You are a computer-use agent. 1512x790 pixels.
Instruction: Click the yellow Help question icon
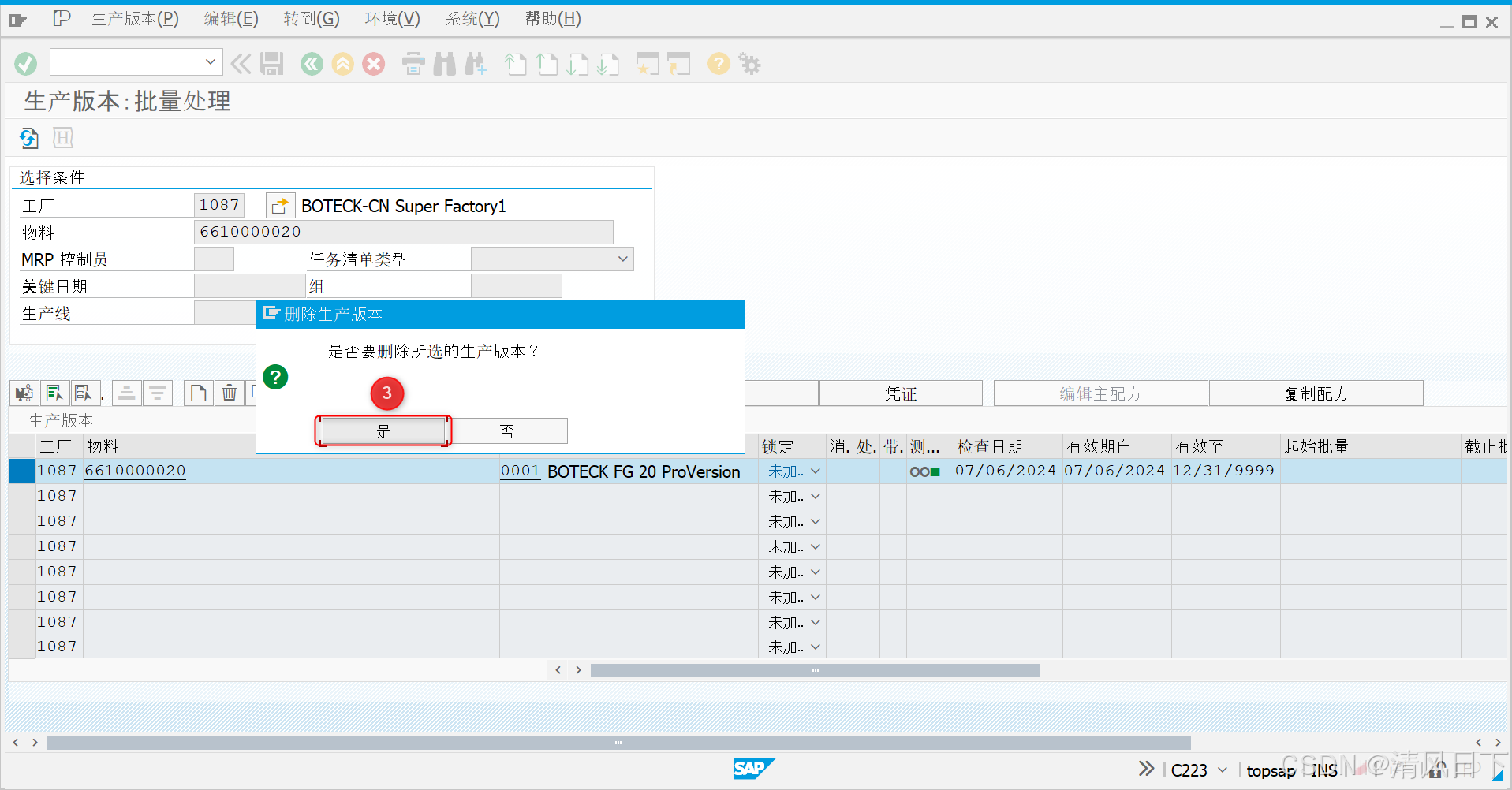[719, 64]
